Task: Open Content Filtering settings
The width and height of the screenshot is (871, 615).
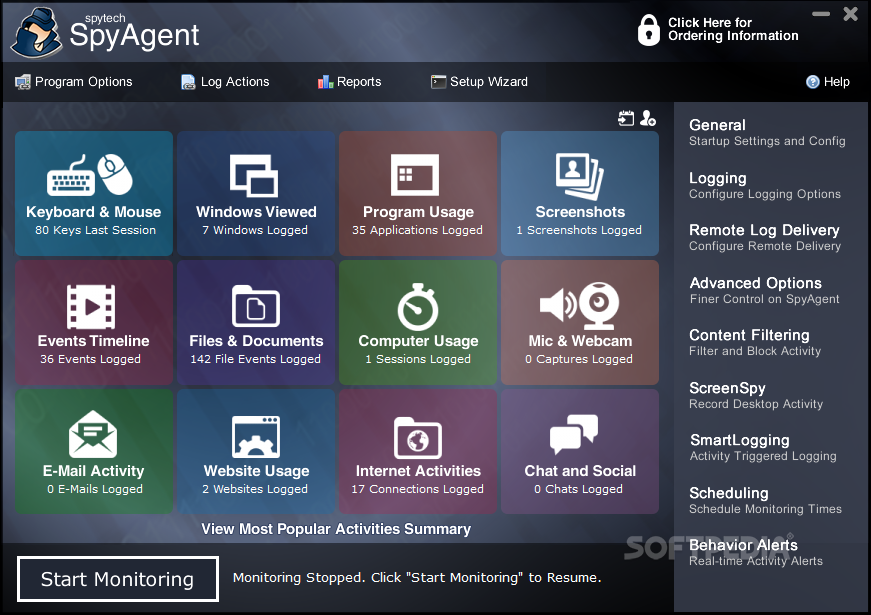Action: (x=755, y=342)
